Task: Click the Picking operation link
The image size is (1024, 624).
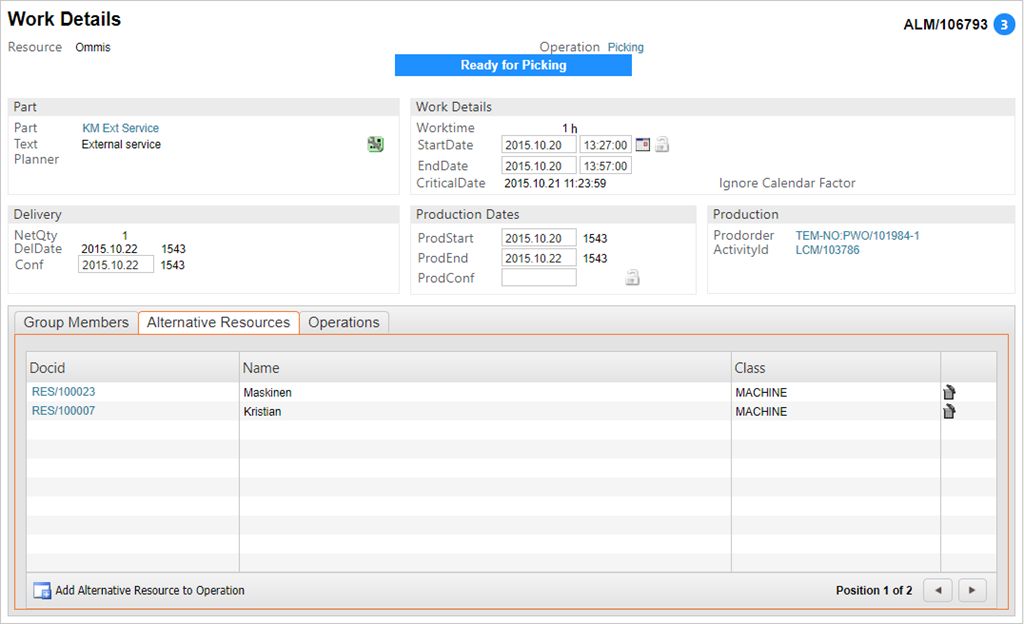Action: coord(626,47)
